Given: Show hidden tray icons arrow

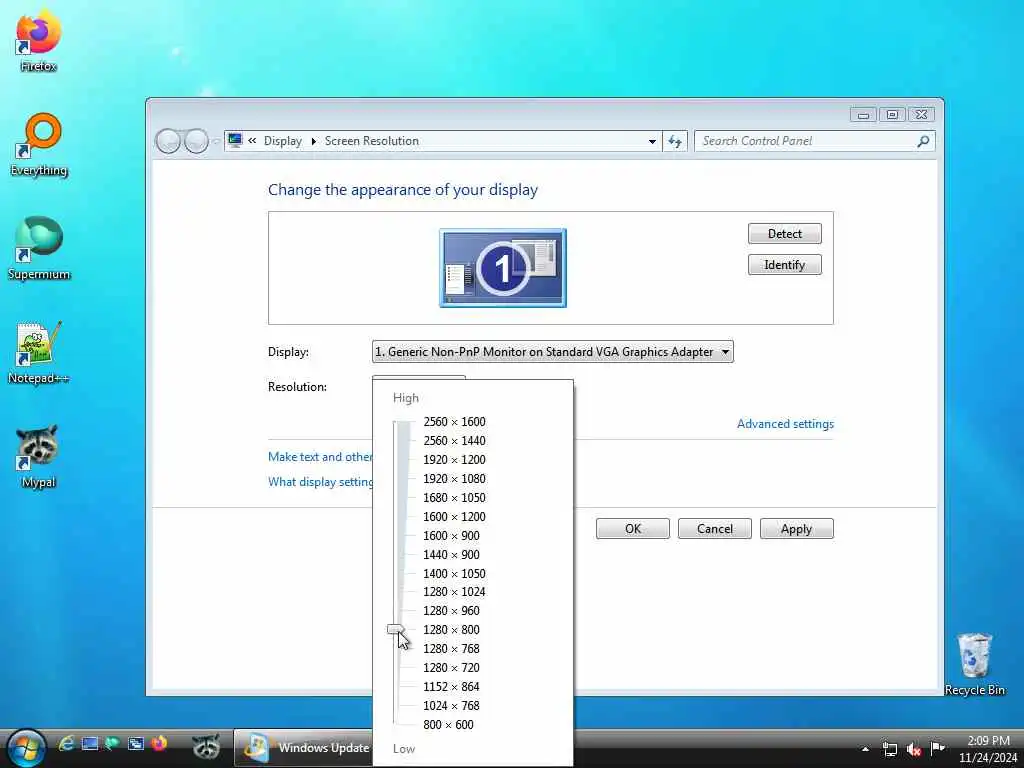Looking at the screenshot, I should [865, 749].
